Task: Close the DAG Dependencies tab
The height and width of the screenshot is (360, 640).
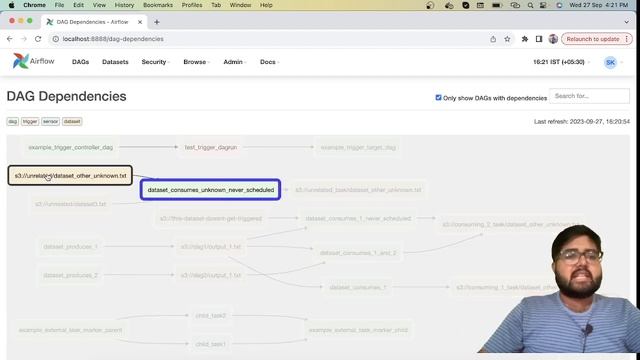Action: tap(140, 22)
